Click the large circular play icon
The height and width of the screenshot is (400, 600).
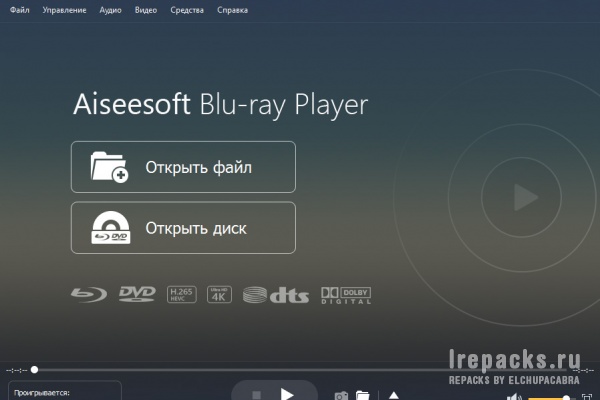tap(522, 198)
